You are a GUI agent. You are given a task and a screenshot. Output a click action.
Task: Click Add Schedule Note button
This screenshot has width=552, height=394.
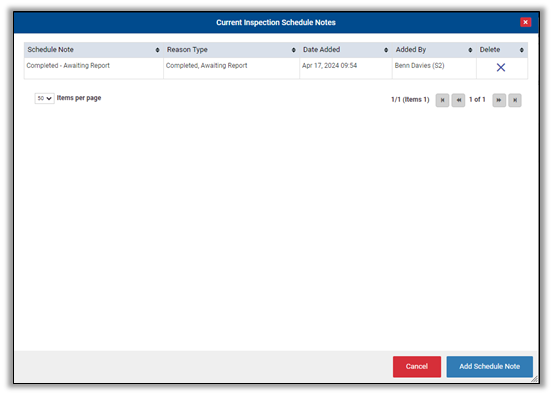(489, 367)
